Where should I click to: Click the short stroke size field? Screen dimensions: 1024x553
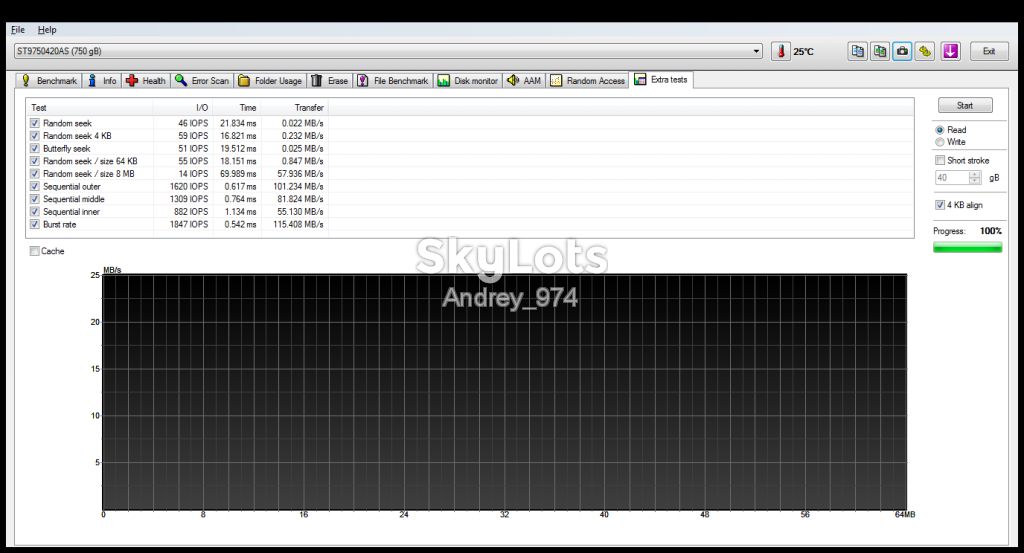[952, 178]
